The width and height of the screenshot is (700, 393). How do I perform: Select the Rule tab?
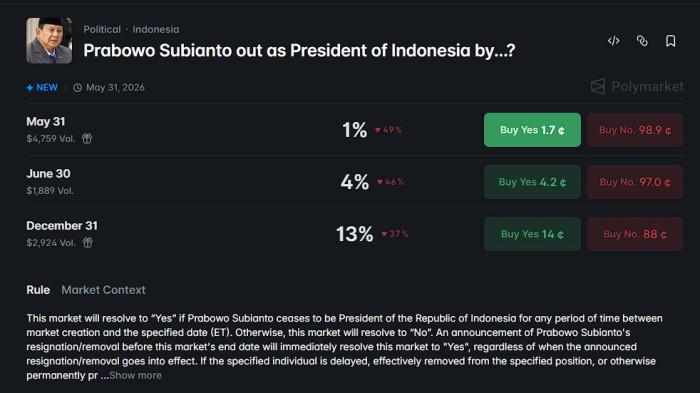click(x=38, y=290)
